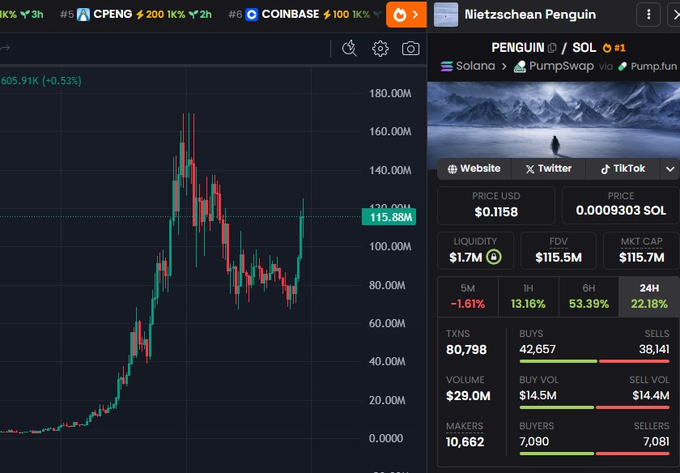The image size is (680, 473).
Task: Click the 605.91K (+0.53%) chart legend value
Action: [x=41, y=81]
